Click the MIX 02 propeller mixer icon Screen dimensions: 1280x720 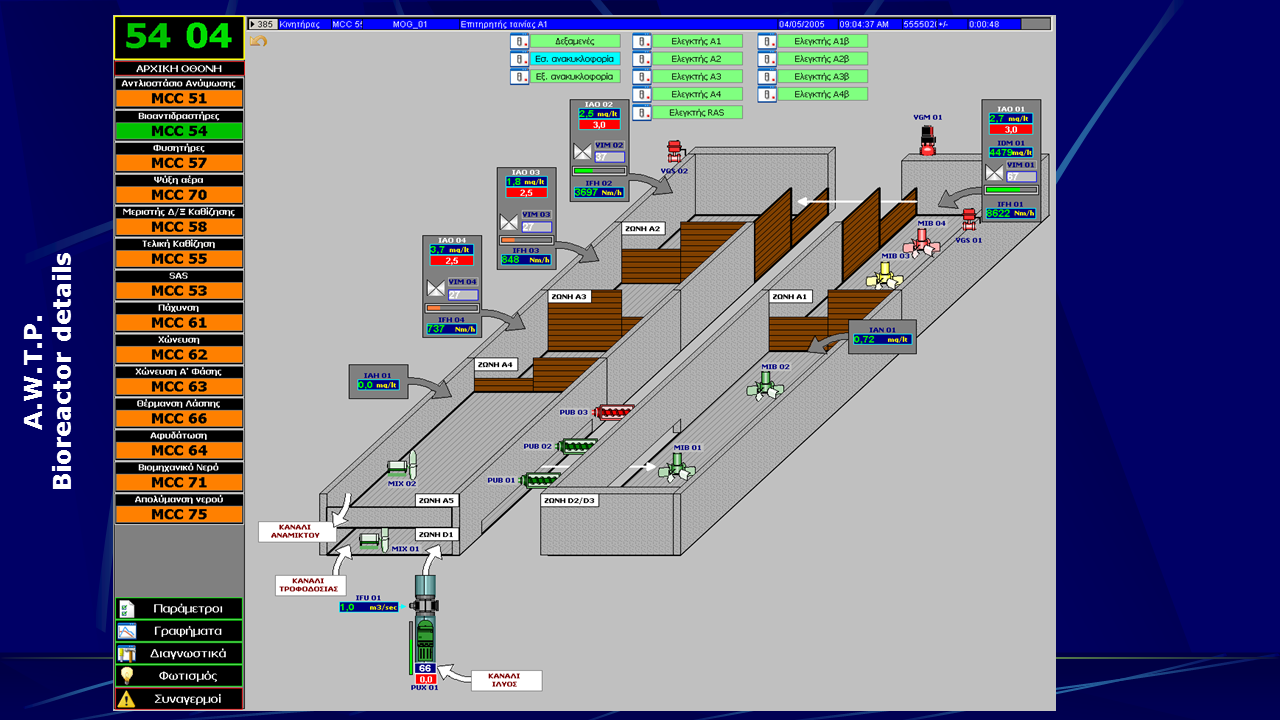pyautogui.click(x=404, y=466)
